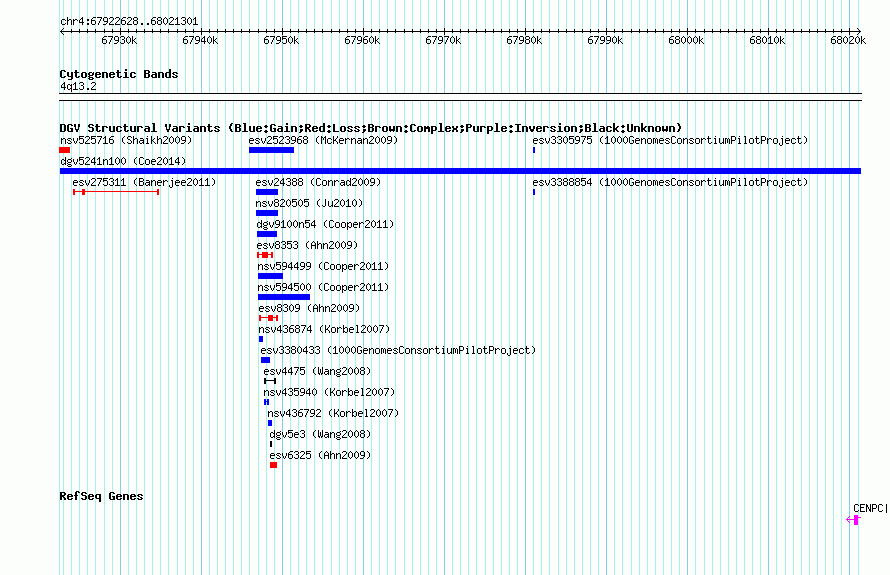This screenshot has width=890, height=575.
Task: Click the esv24388 blue gain bar
Action: point(267,192)
